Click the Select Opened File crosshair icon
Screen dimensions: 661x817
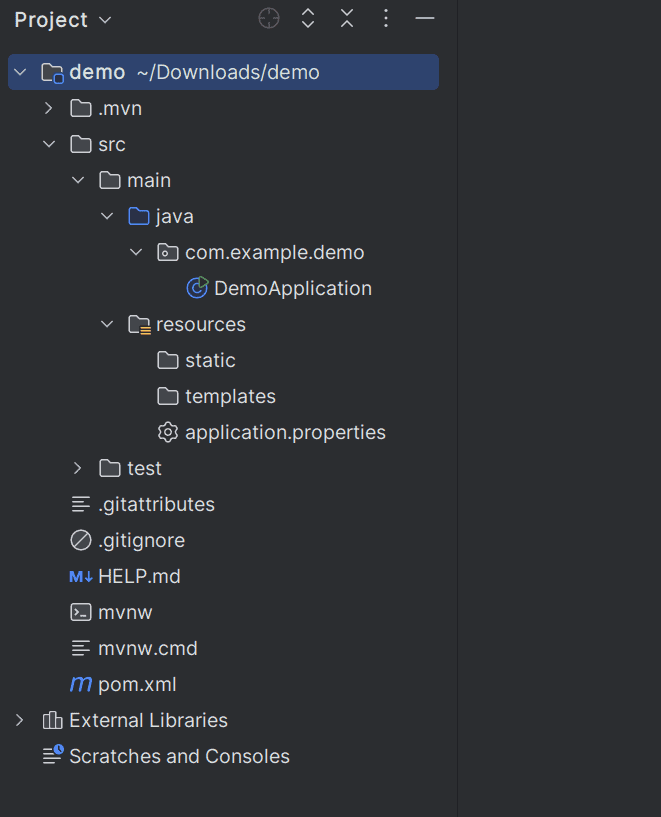click(x=269, y=19)
